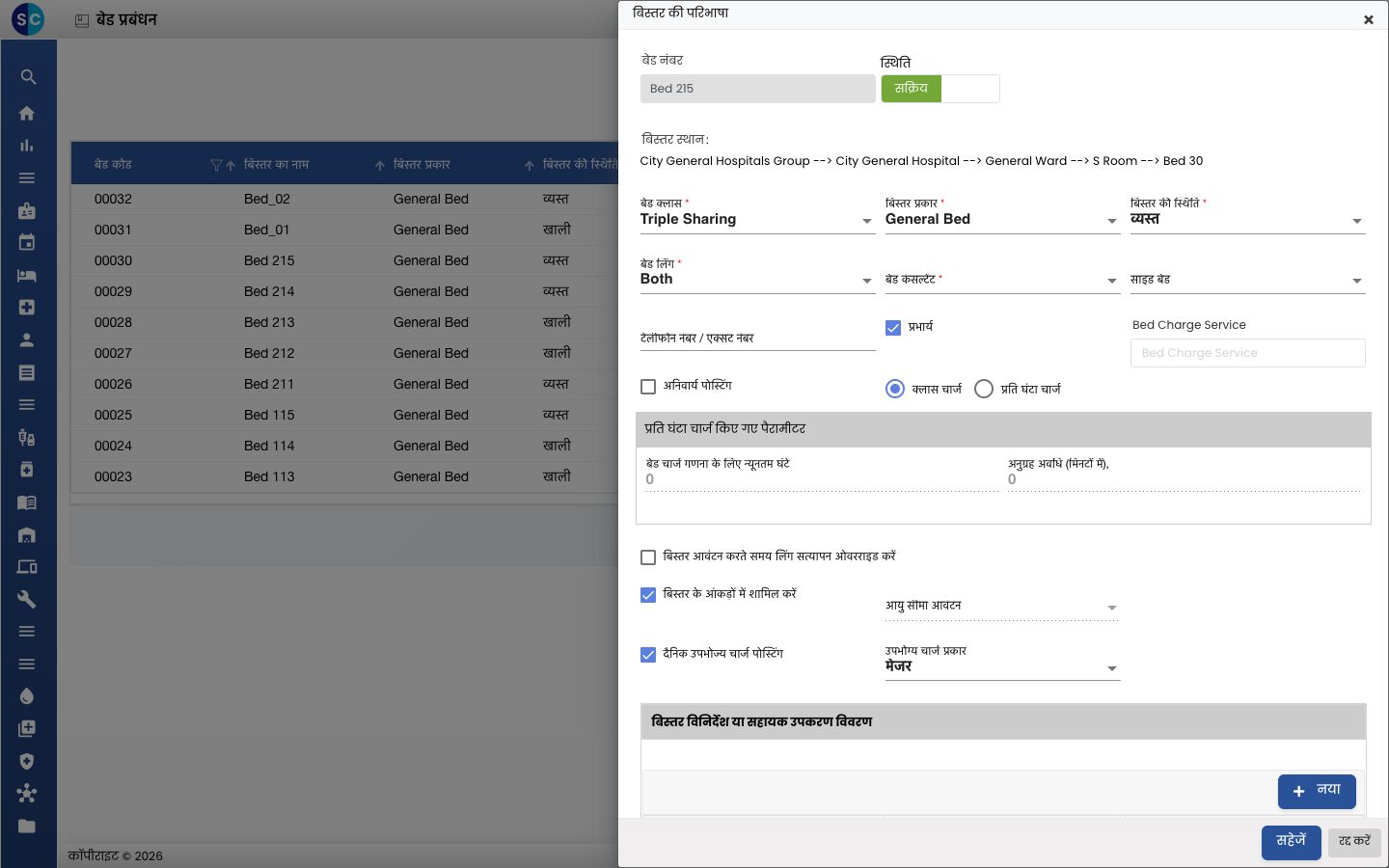The image size is (1389, 868).
Task: Click the टेलीफोन नंबर / एक्सट नंबर field
Action: click(758, 339)
